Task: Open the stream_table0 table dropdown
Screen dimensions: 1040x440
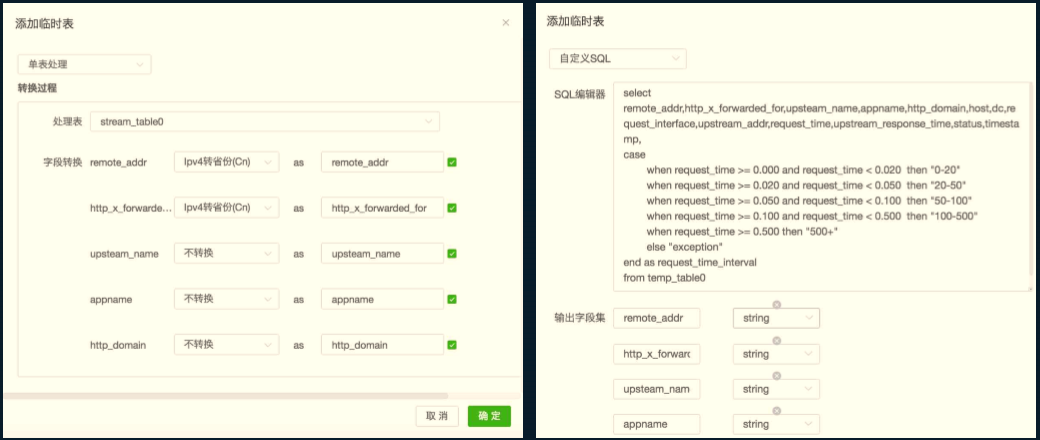Action: point(265,121)
